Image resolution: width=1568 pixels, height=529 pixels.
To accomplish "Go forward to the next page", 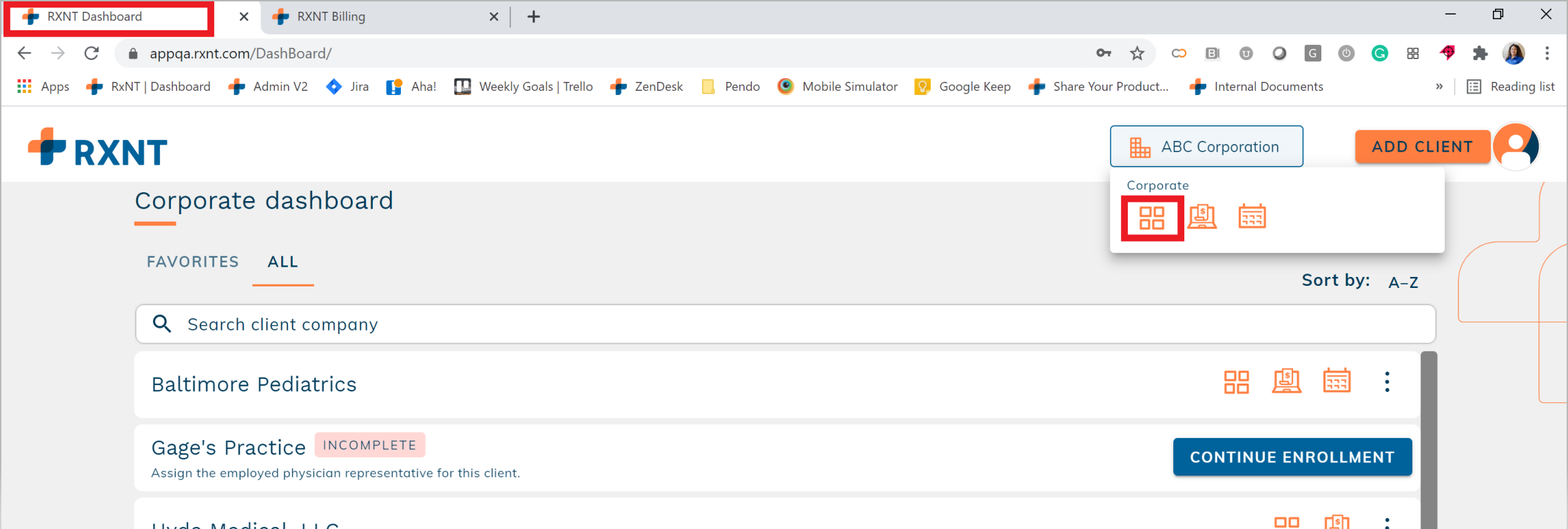I will coord(58,53).
